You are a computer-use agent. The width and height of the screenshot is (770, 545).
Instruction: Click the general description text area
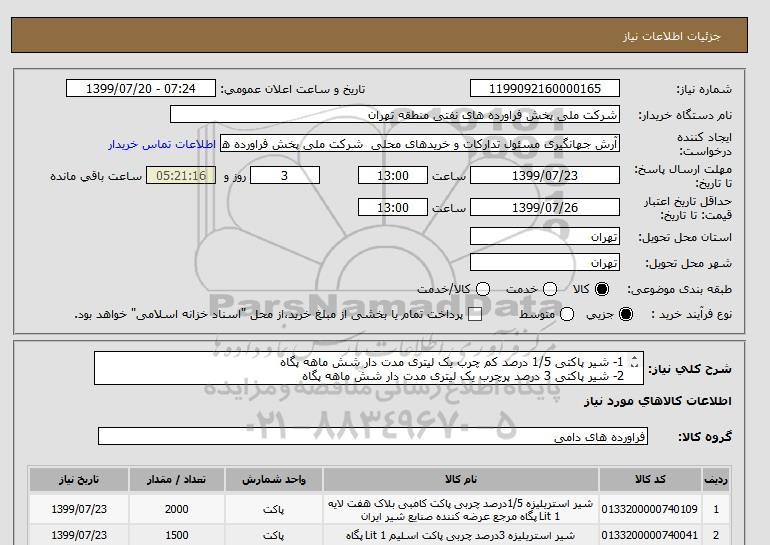tap(368, 368)
